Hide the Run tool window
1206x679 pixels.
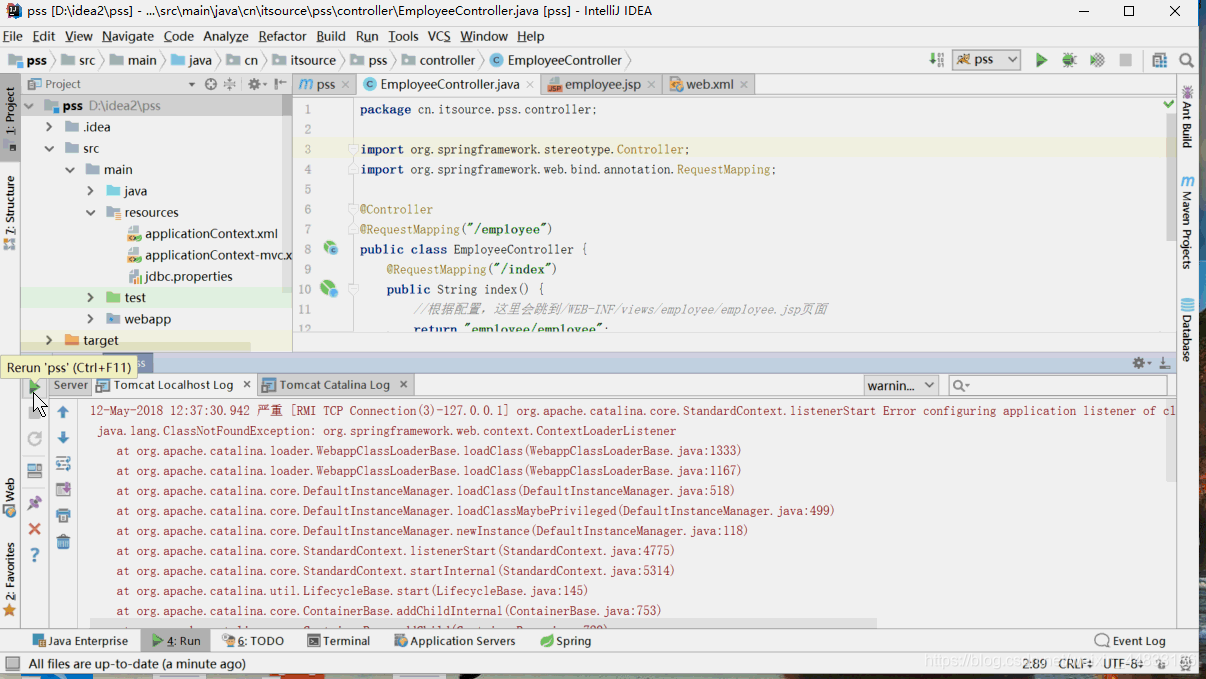[1165, 363]
